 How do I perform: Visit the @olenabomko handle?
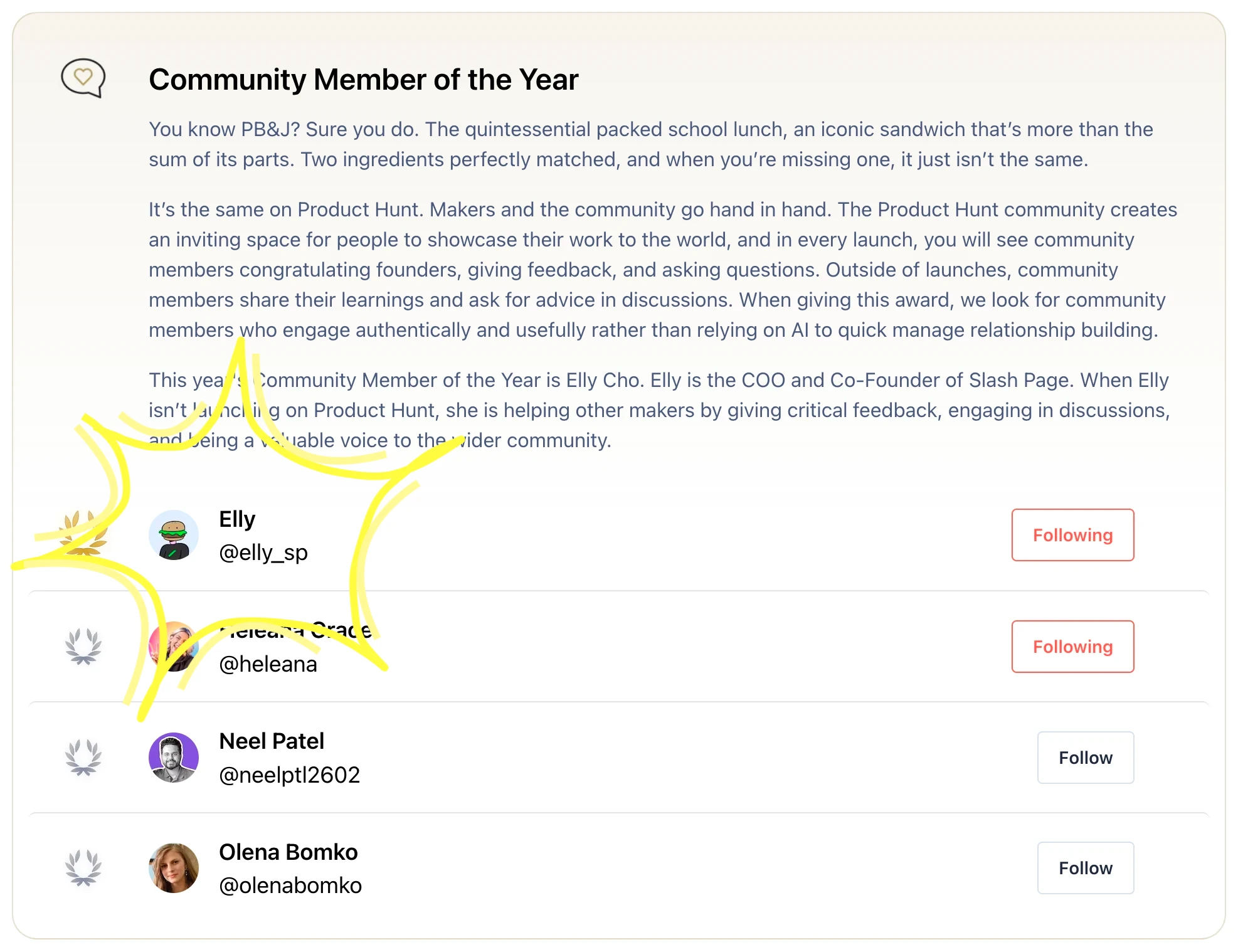[x=290, y=886]
